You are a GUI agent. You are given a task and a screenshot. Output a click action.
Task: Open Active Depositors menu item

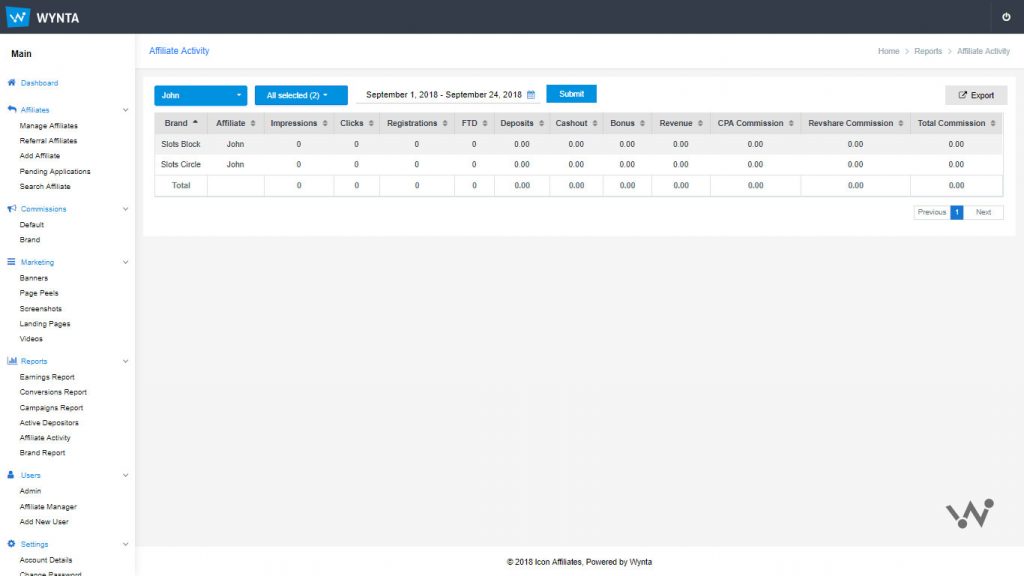point(49,423)
